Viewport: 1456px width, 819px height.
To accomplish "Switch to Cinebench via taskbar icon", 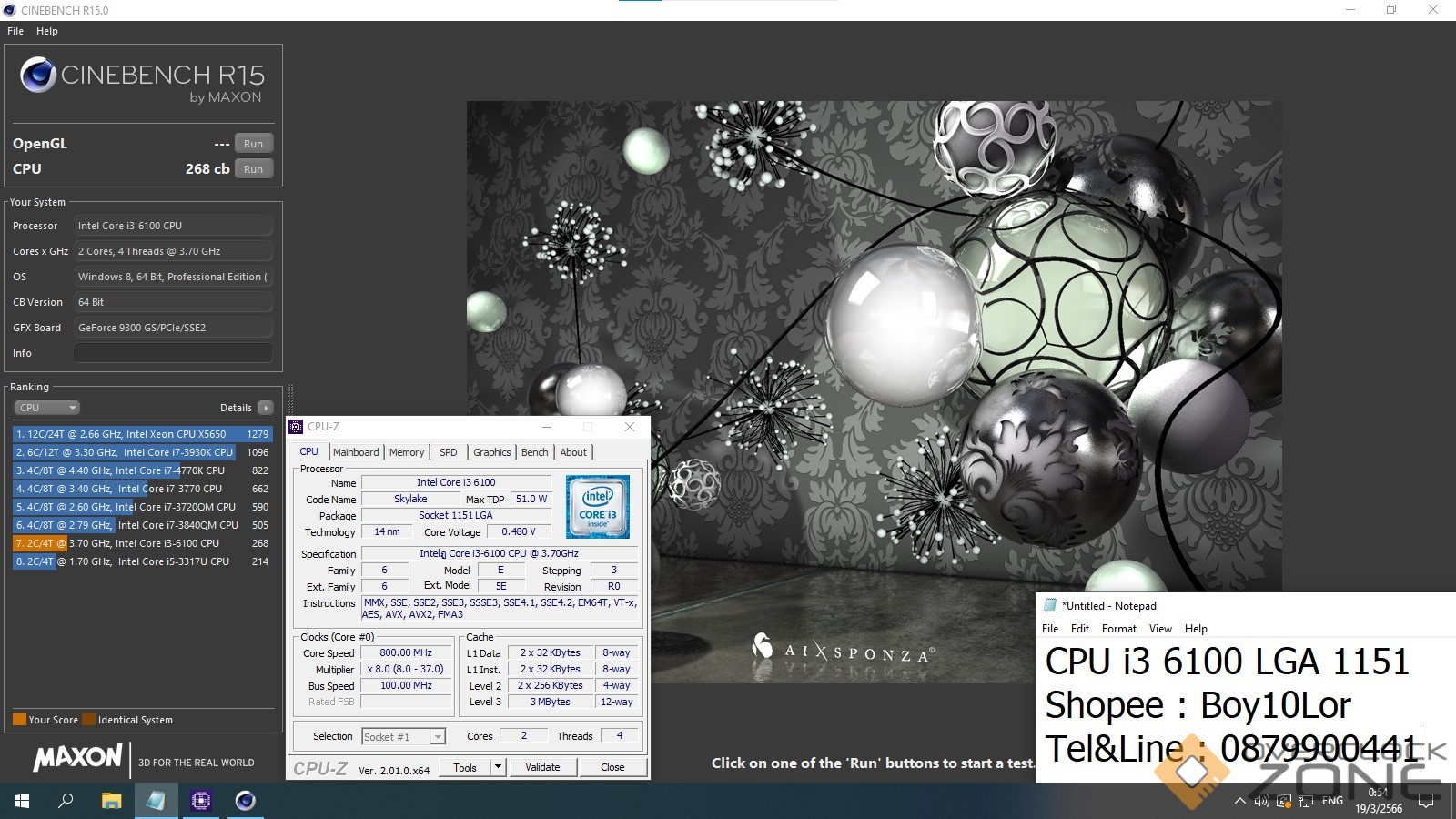I will click(x=245, y=801).
